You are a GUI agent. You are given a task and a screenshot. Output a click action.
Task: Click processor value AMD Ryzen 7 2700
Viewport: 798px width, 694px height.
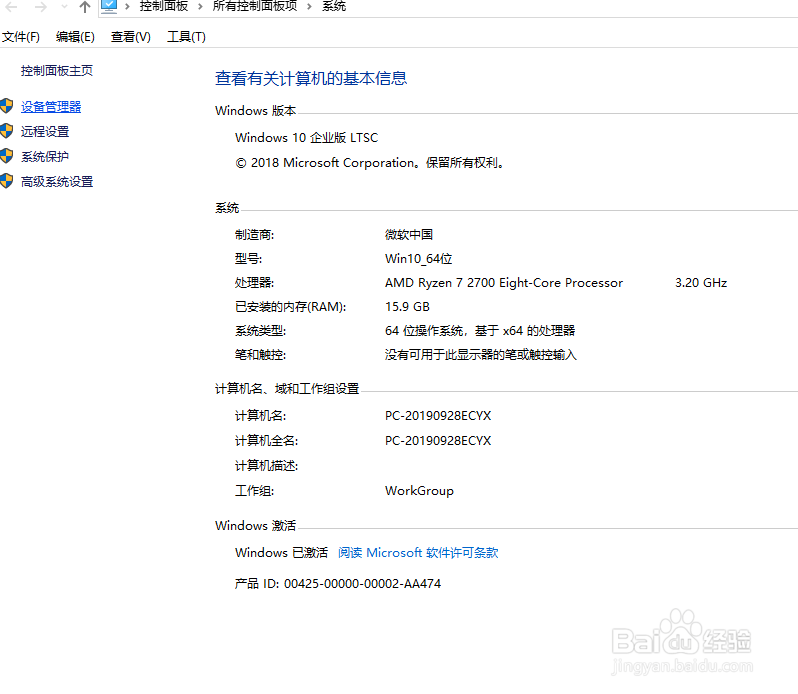click(x=504, y=283)
